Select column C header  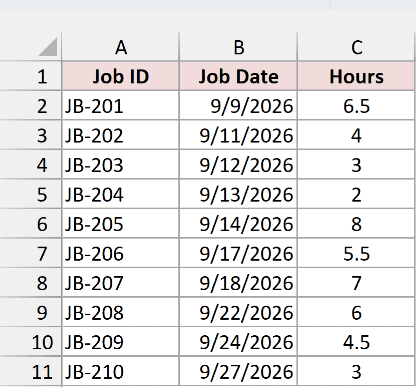356,47
